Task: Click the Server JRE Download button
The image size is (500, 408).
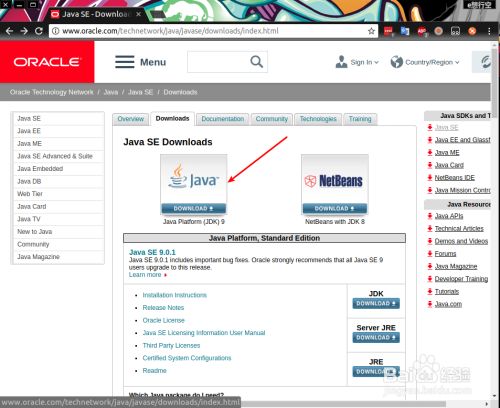Action: point(376,337)
